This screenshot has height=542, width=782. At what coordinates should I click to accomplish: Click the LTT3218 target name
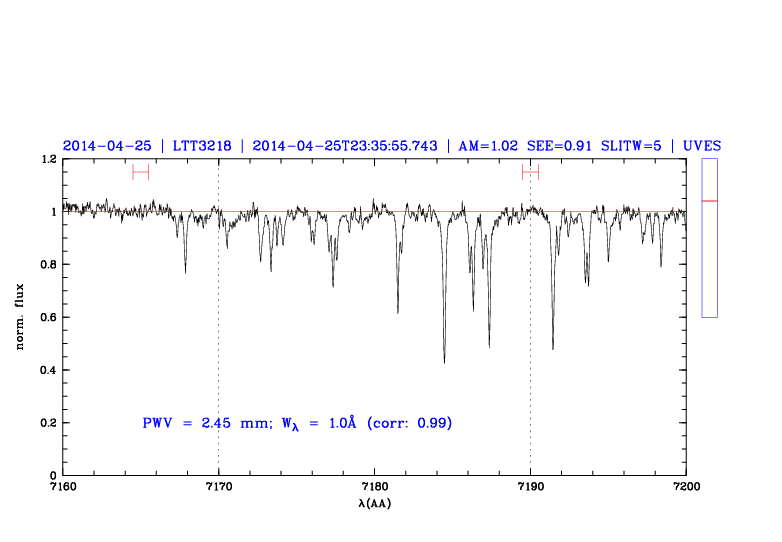click(202, 146)
